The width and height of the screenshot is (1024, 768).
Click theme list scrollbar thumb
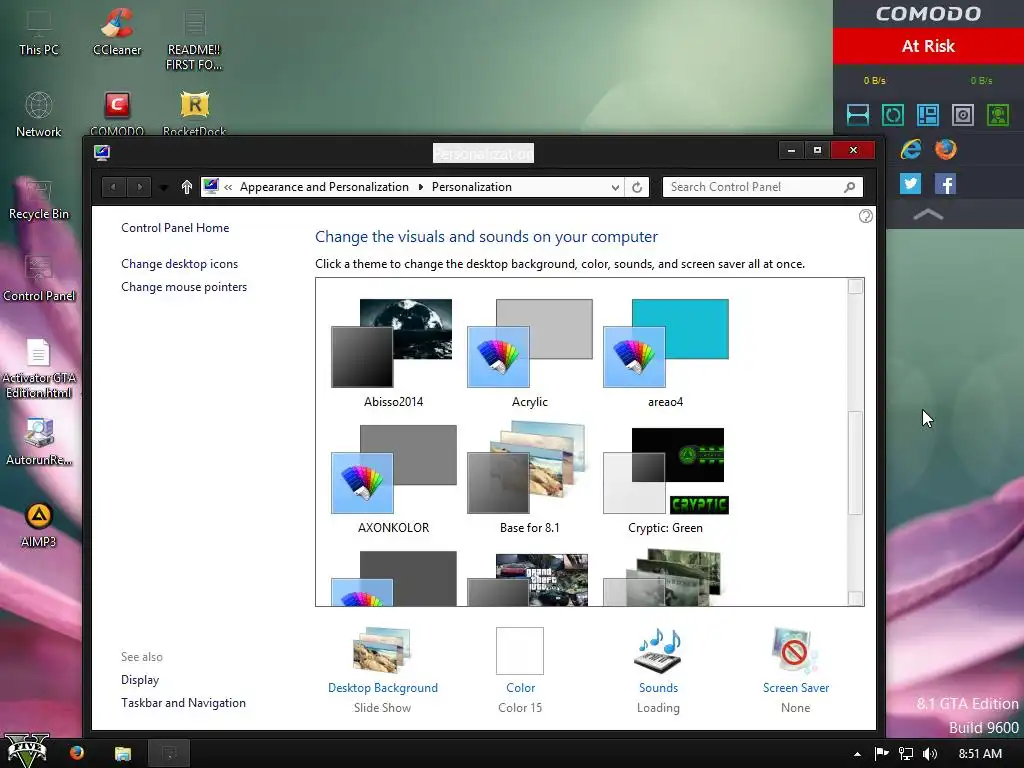(855, 462)
